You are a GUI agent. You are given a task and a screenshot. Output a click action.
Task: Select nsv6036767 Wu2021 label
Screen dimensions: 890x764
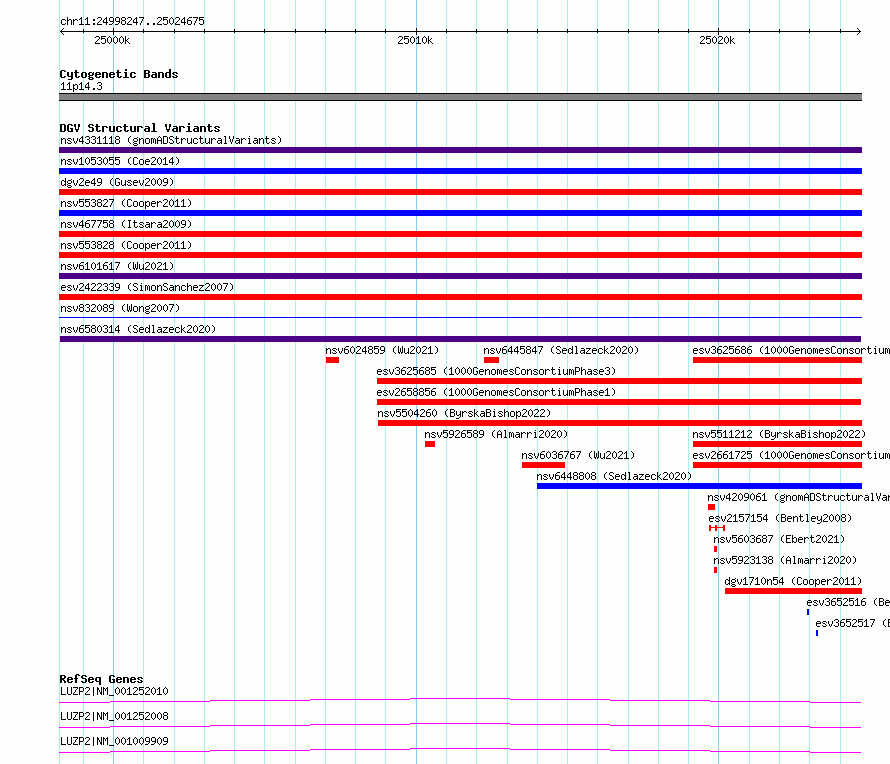578,455
